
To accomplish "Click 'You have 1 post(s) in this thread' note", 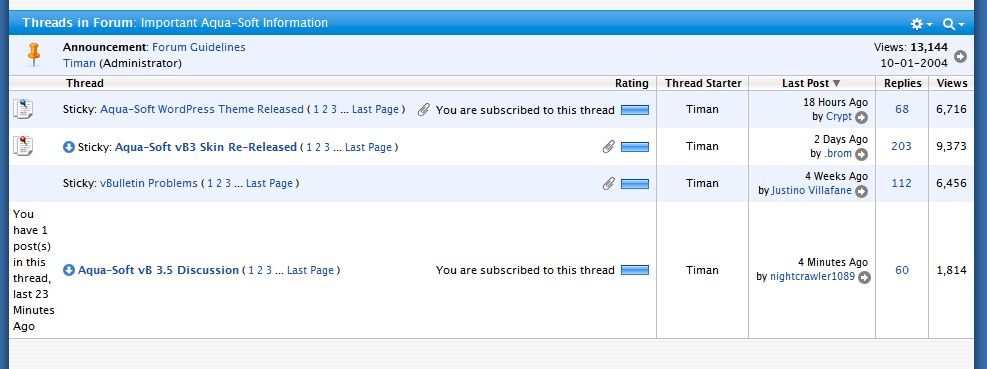I will coord(33,270).
